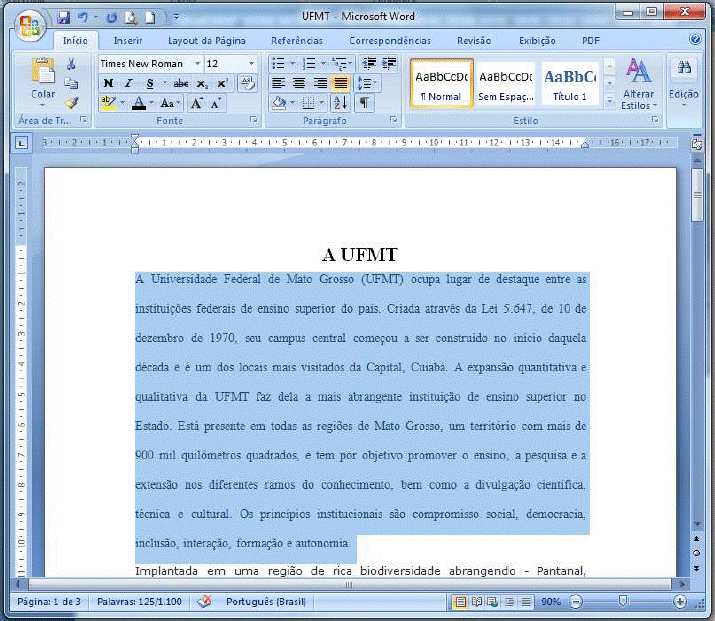Screen dimensions: 715x621
Task: Open font name Times New Roman dropdown
Action: point(197,63)
